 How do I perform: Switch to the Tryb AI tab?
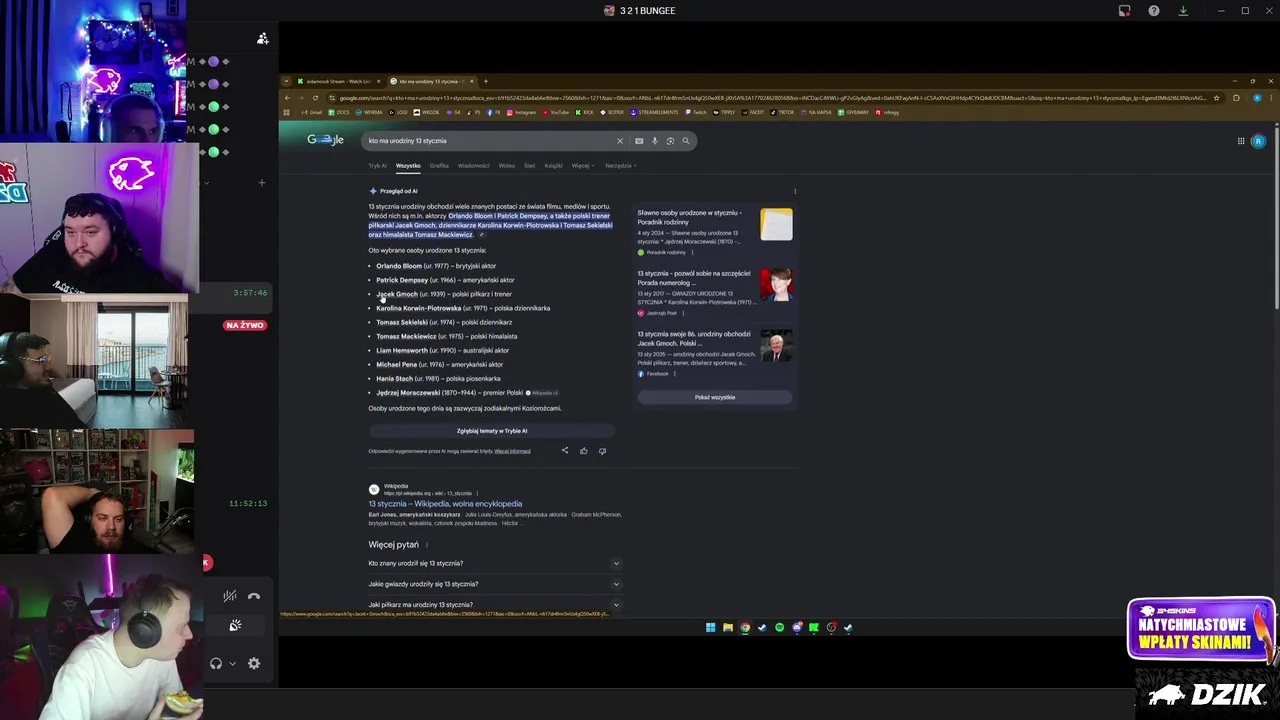tap(377, 166)
